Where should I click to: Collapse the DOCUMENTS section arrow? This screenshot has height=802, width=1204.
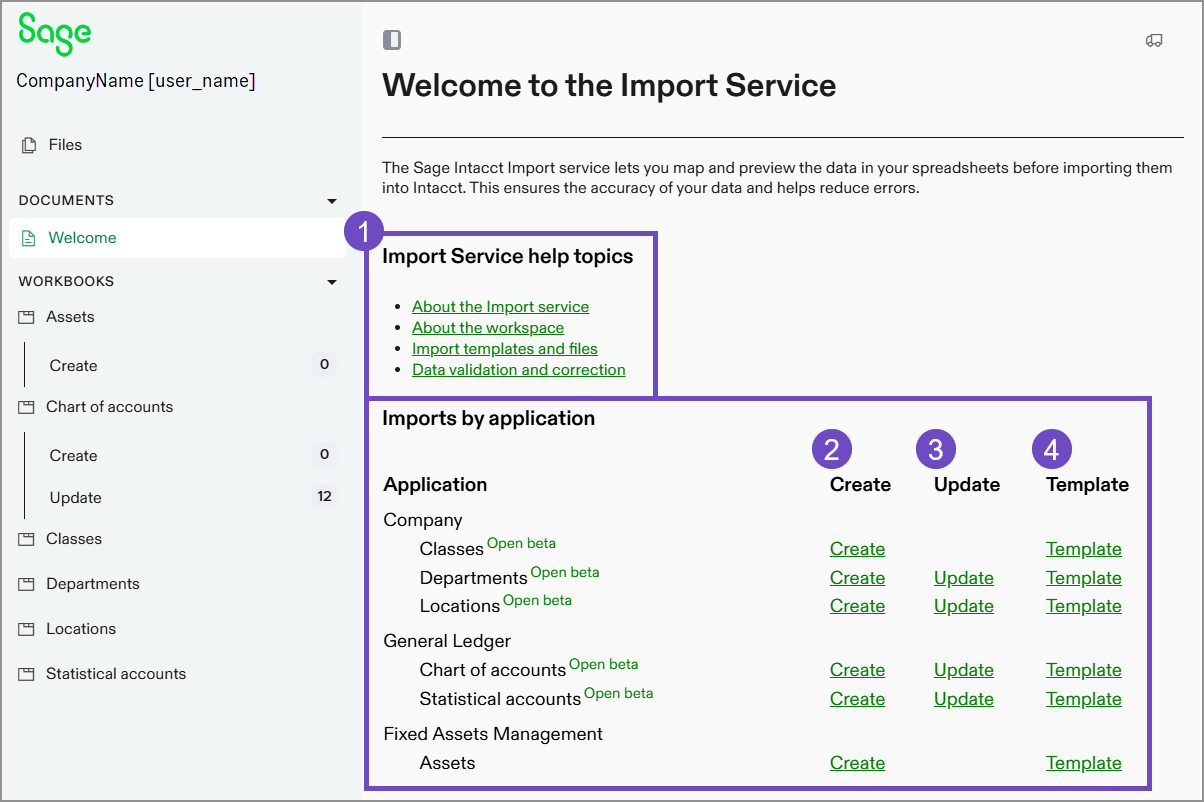[332, 201]
